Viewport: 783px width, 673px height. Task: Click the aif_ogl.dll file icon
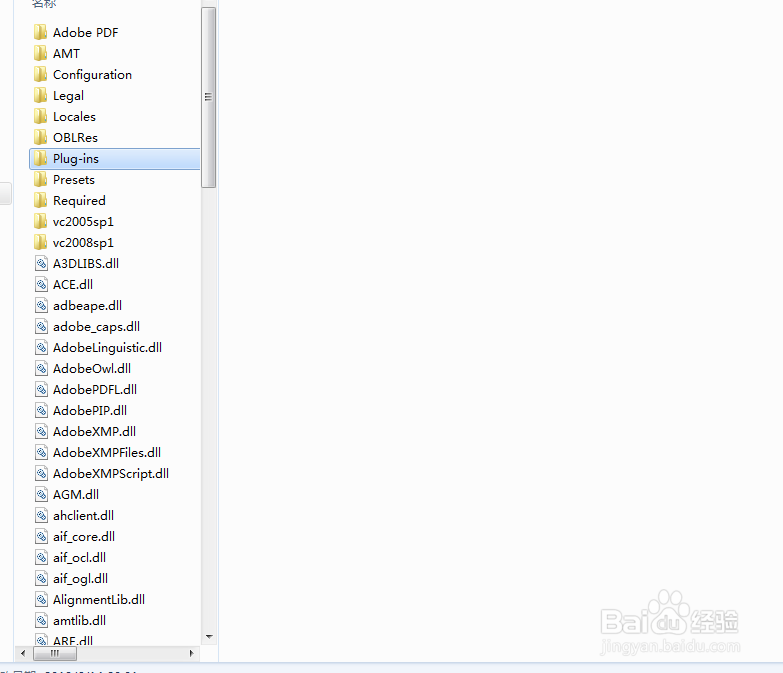[x=41, y=579]
